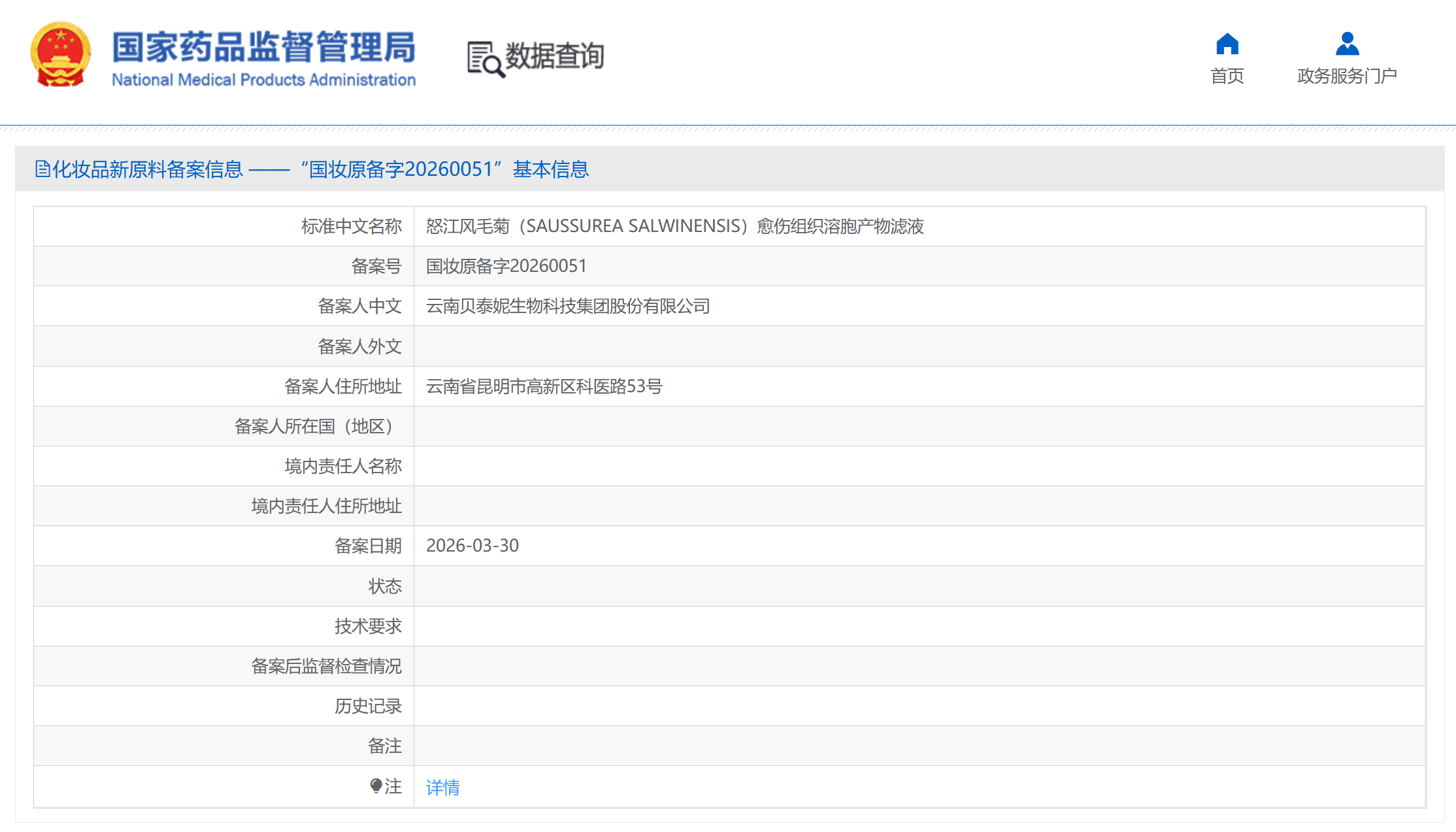Select the 标准中文名称 value text
1456x832 pixels.
674,226
